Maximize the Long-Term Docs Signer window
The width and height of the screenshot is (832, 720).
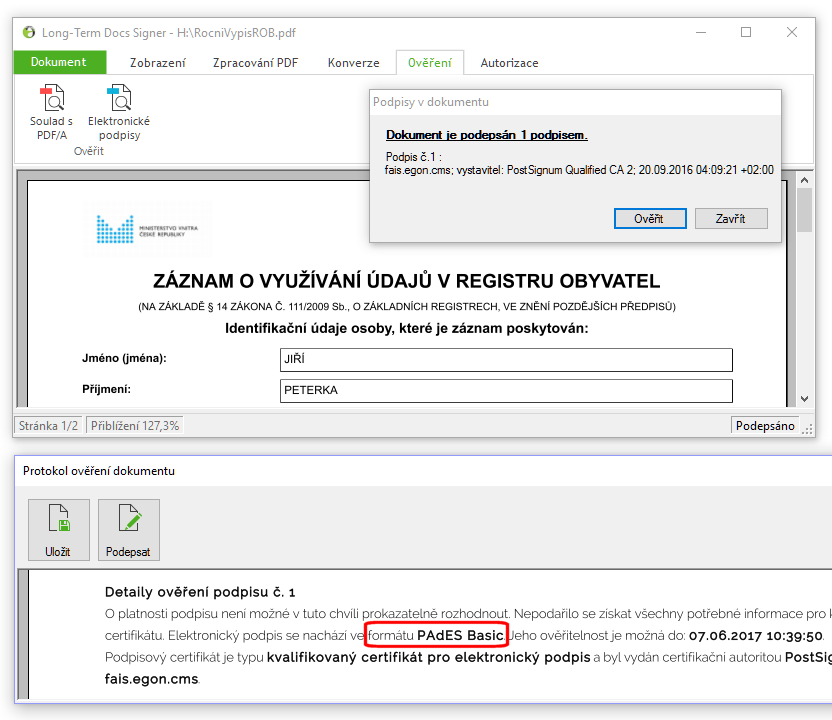pos(746,32)
